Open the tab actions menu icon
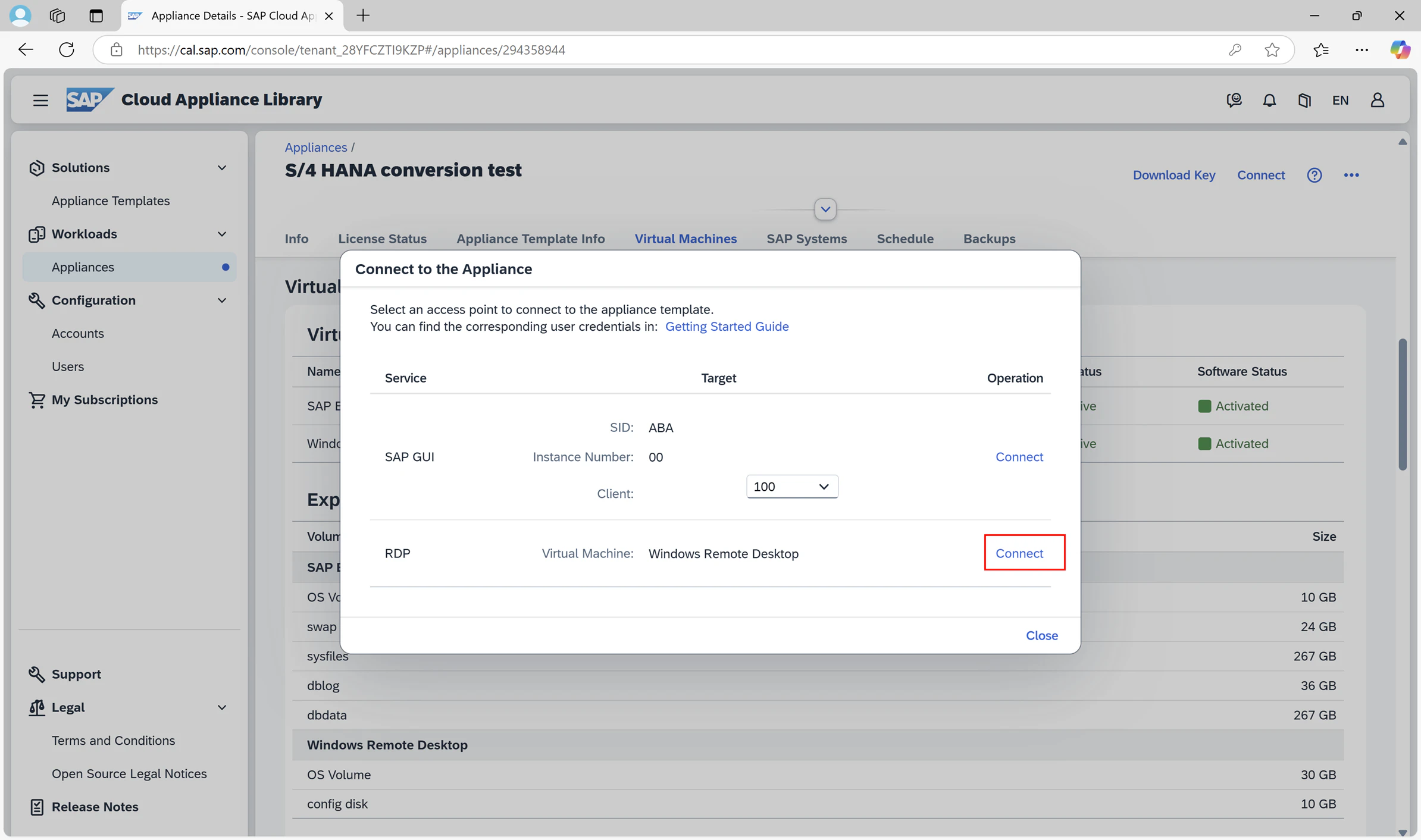 (x=96, y=15)
